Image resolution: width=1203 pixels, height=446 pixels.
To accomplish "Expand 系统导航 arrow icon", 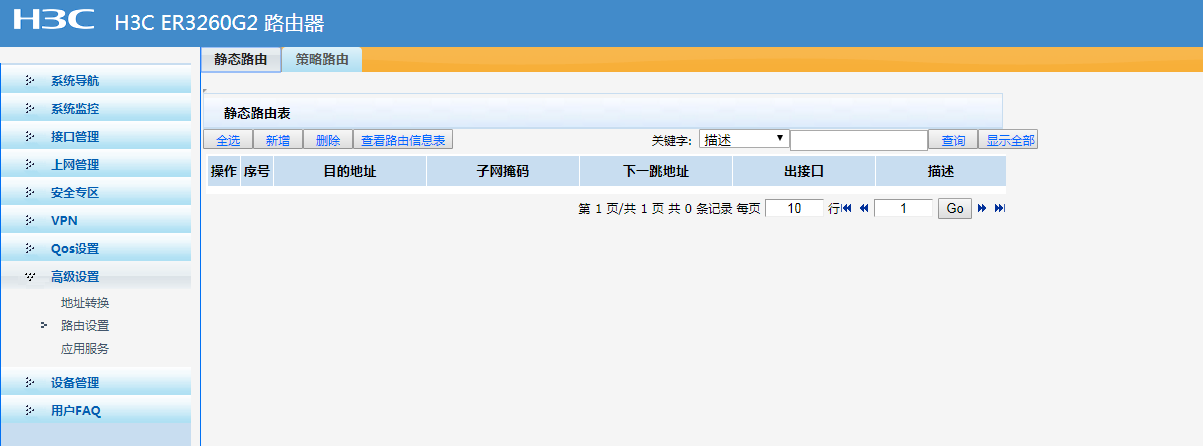I will click(30, 80).
